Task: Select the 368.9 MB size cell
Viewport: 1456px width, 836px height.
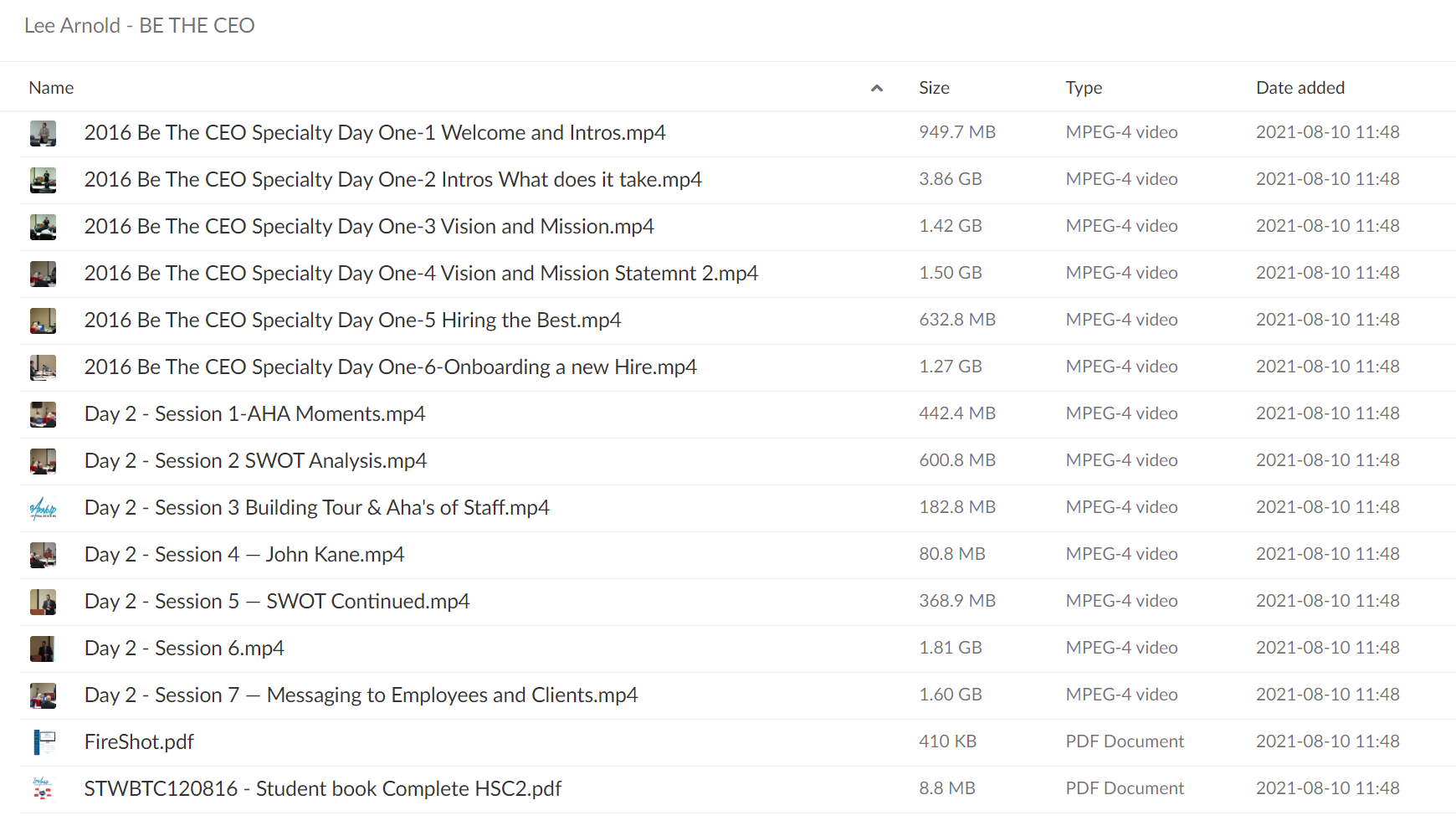Action: tap(957, 601)
